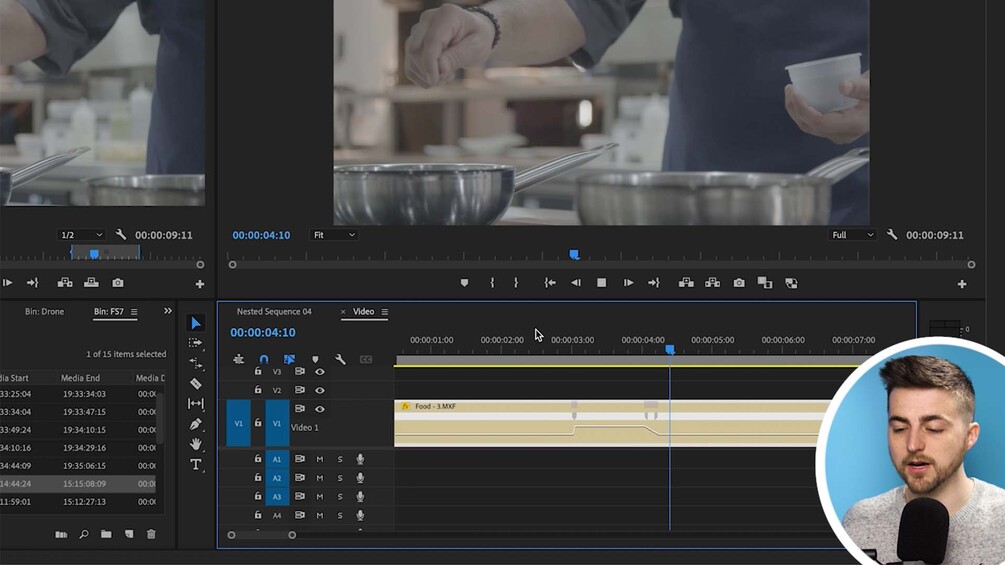
Task: Solo track A2 with S button
Action: tap(340, 478)
